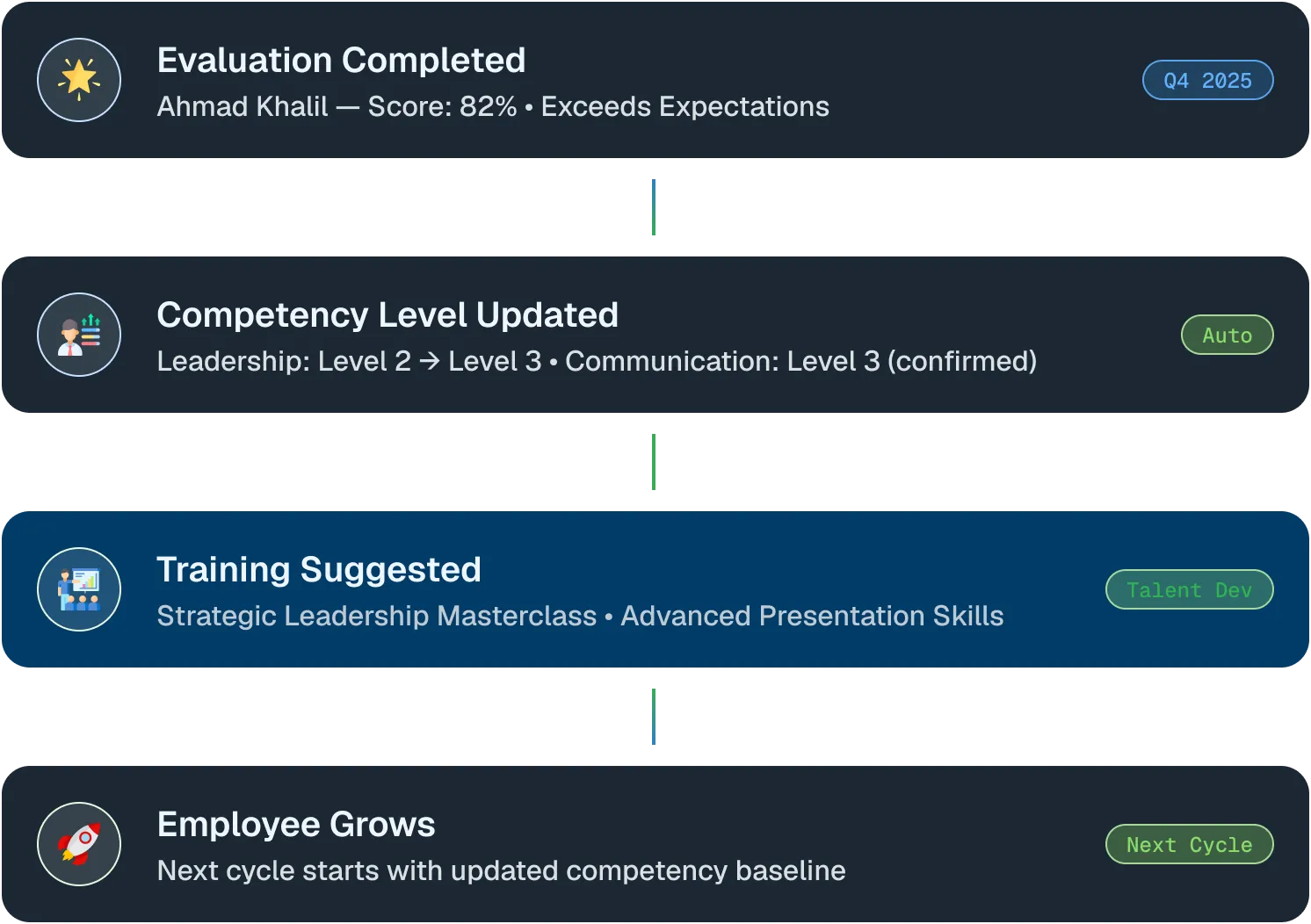The height and width of the screenshot is (924, 1311).
Task: Click the star icon for Evaluation Completed
Action: (x=79, y=80)
